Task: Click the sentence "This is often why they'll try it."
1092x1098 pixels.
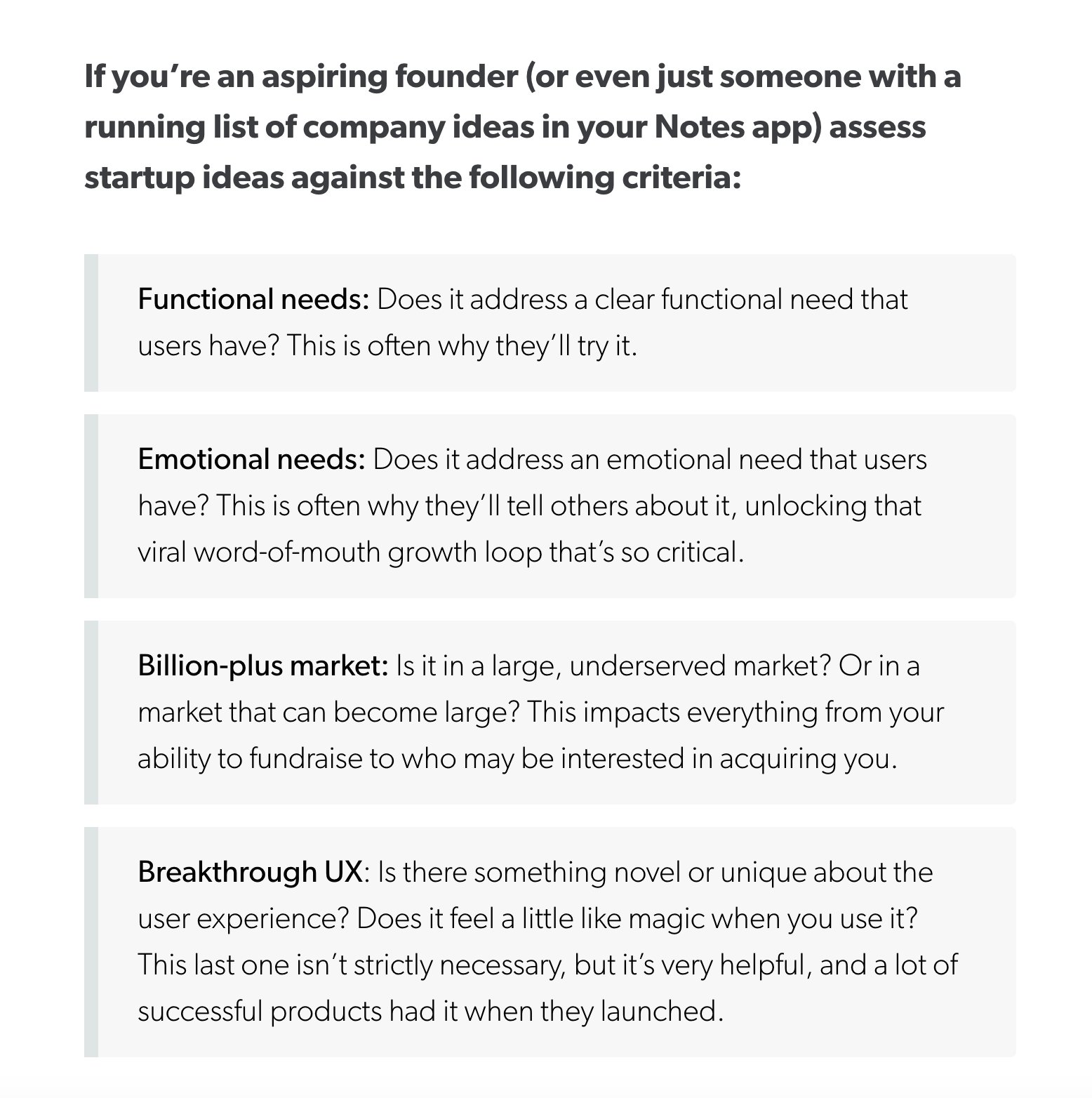Action: coord(462,346)
